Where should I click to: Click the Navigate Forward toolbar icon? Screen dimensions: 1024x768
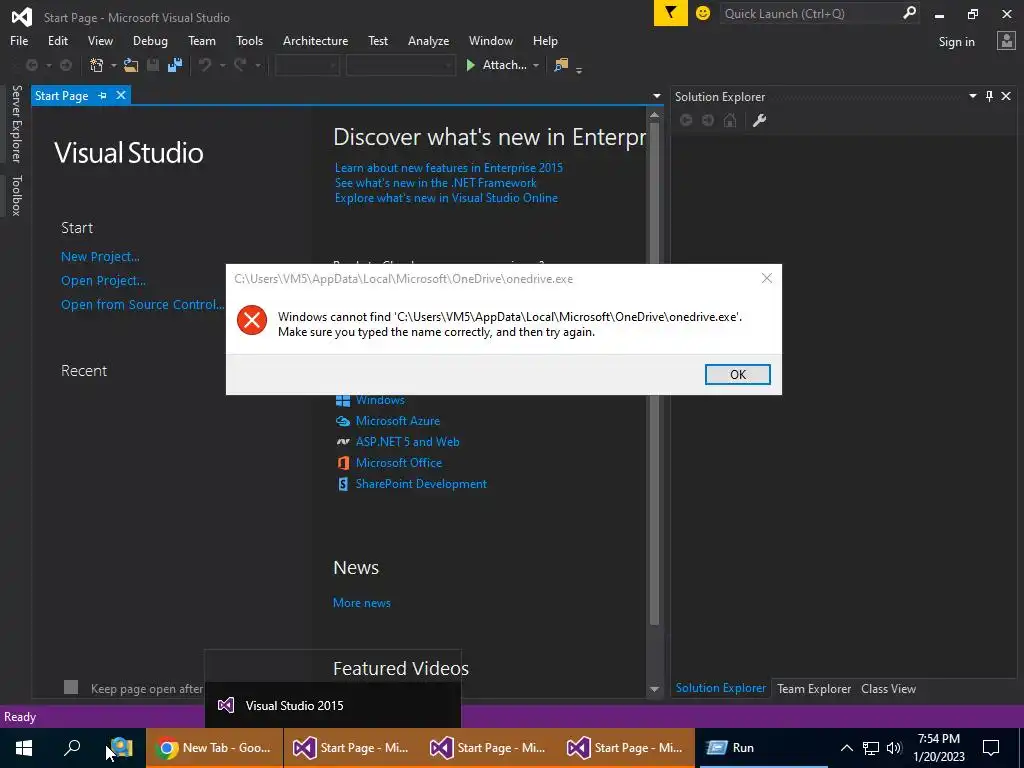click(x=66, y=65)
